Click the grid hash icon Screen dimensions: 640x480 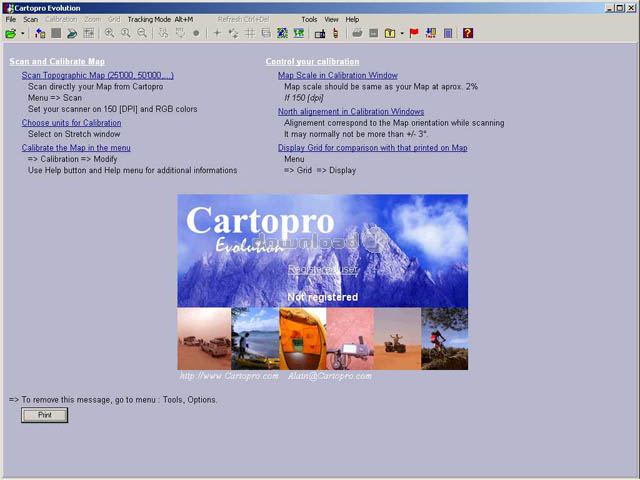[250, 33]
